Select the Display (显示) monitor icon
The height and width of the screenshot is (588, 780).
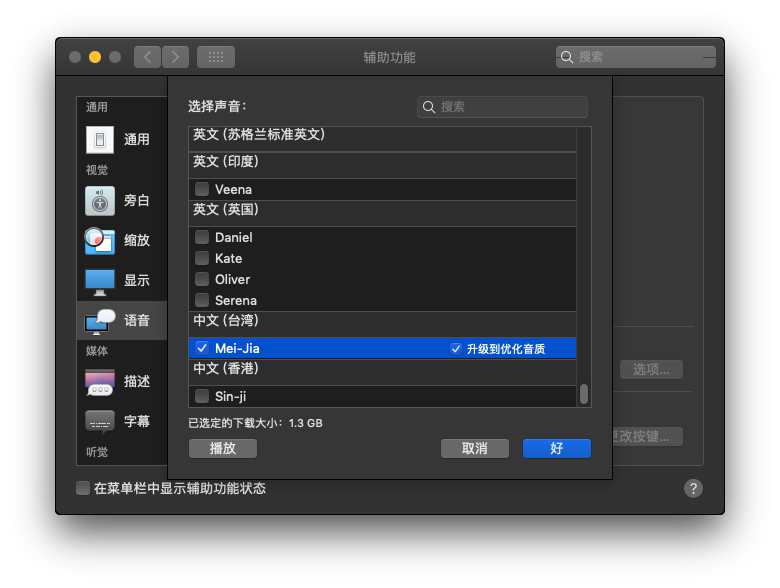pos(100,281)
